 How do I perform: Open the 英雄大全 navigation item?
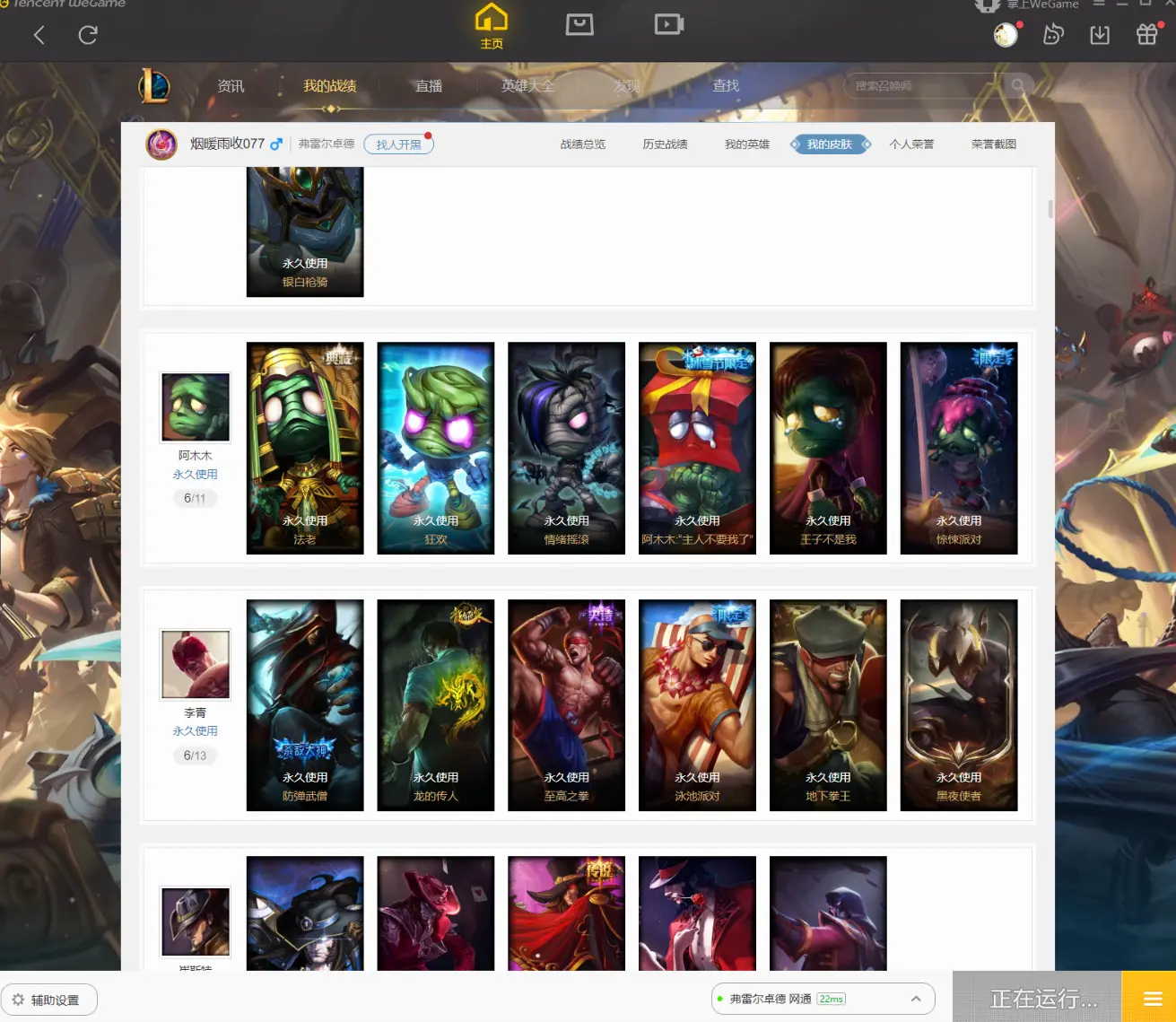(527, 86)
